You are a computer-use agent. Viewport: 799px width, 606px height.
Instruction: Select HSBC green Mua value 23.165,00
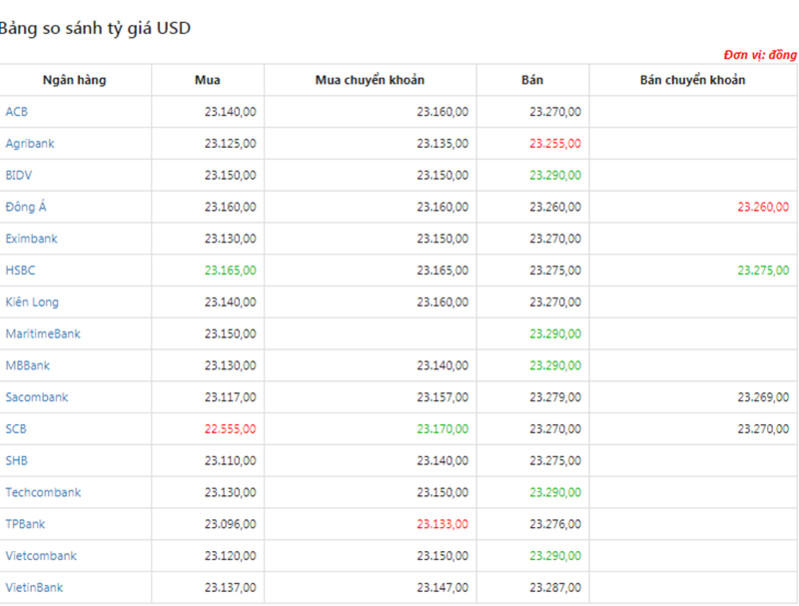tap(230, 270)
